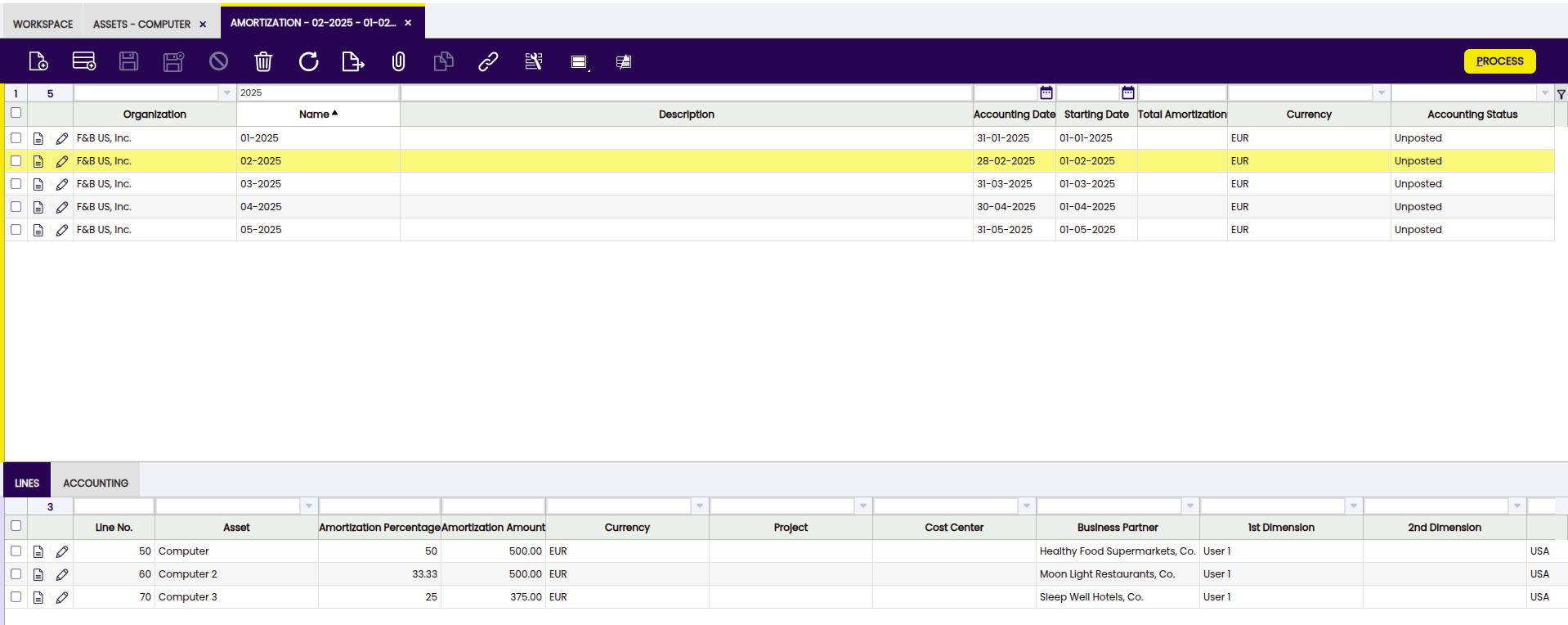Click the Clone/copy record icon

[x=443, y=61]
